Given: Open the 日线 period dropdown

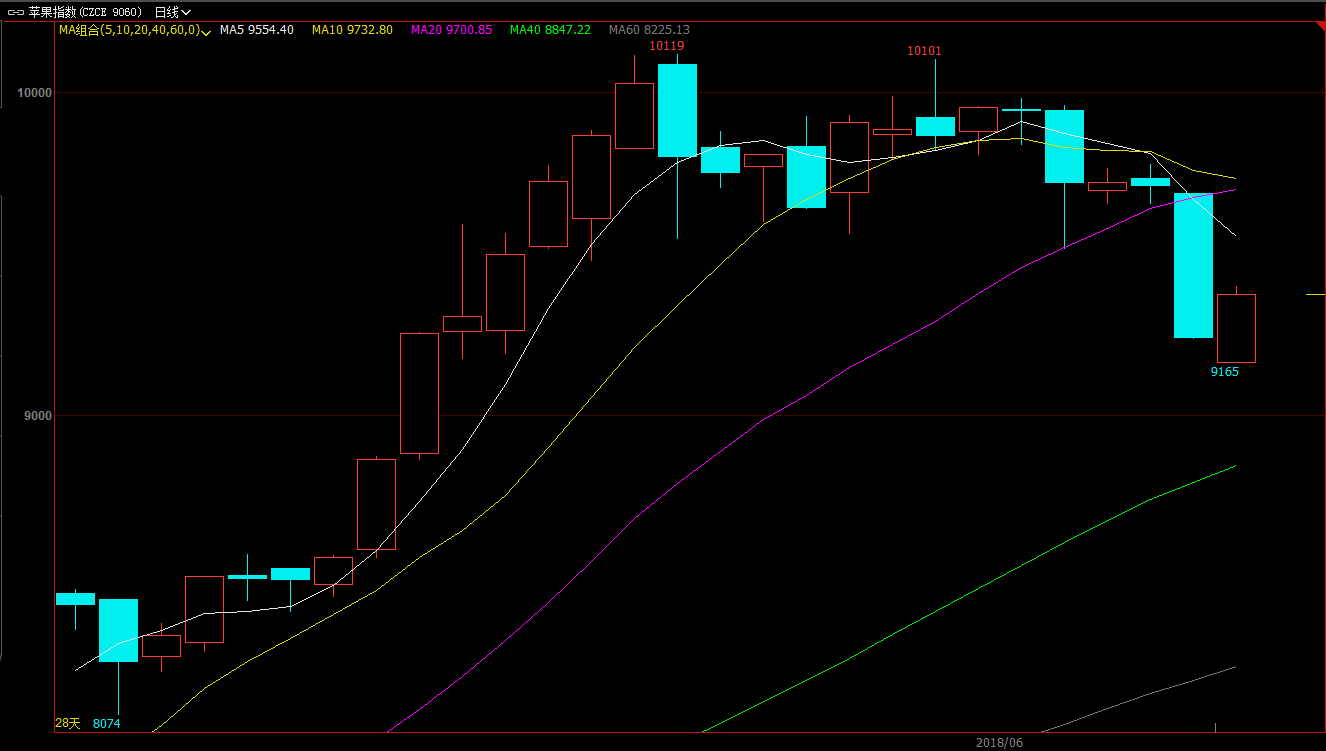Looking at the screenshot, I should 172,12.
